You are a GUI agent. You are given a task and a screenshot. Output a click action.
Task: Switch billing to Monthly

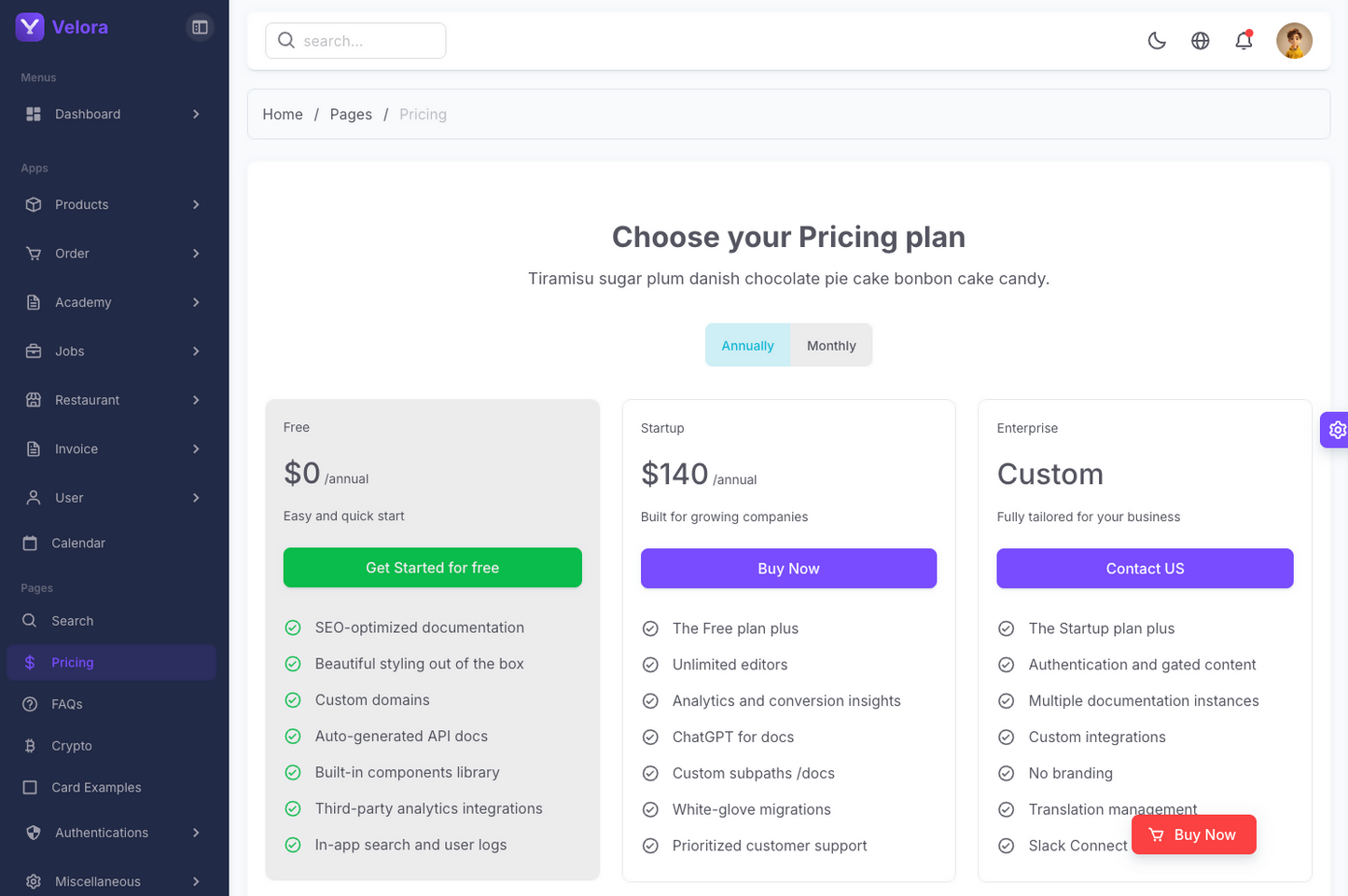click(831, 345)
